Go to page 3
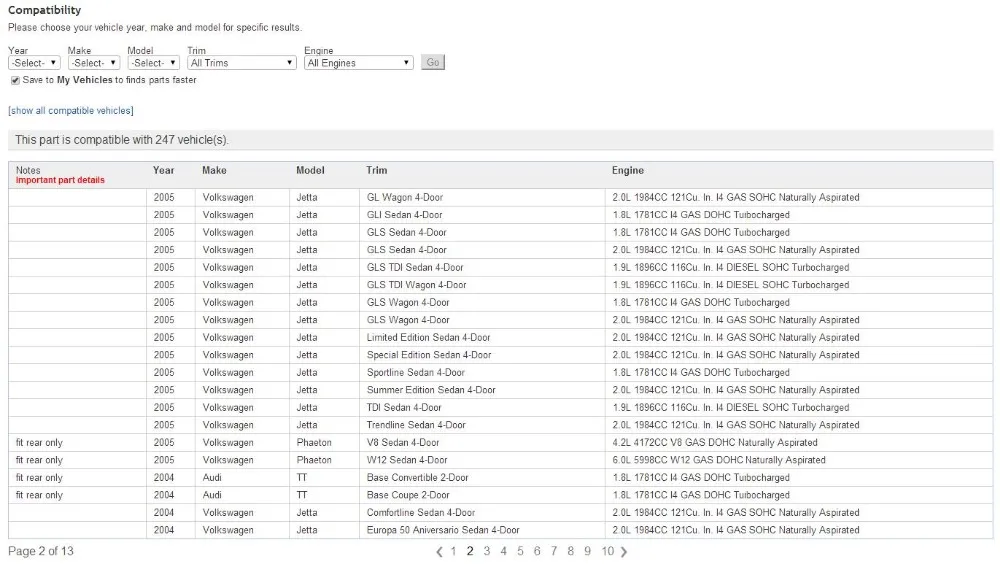The height and width of the screenshot is (564, 1000). 487,551
